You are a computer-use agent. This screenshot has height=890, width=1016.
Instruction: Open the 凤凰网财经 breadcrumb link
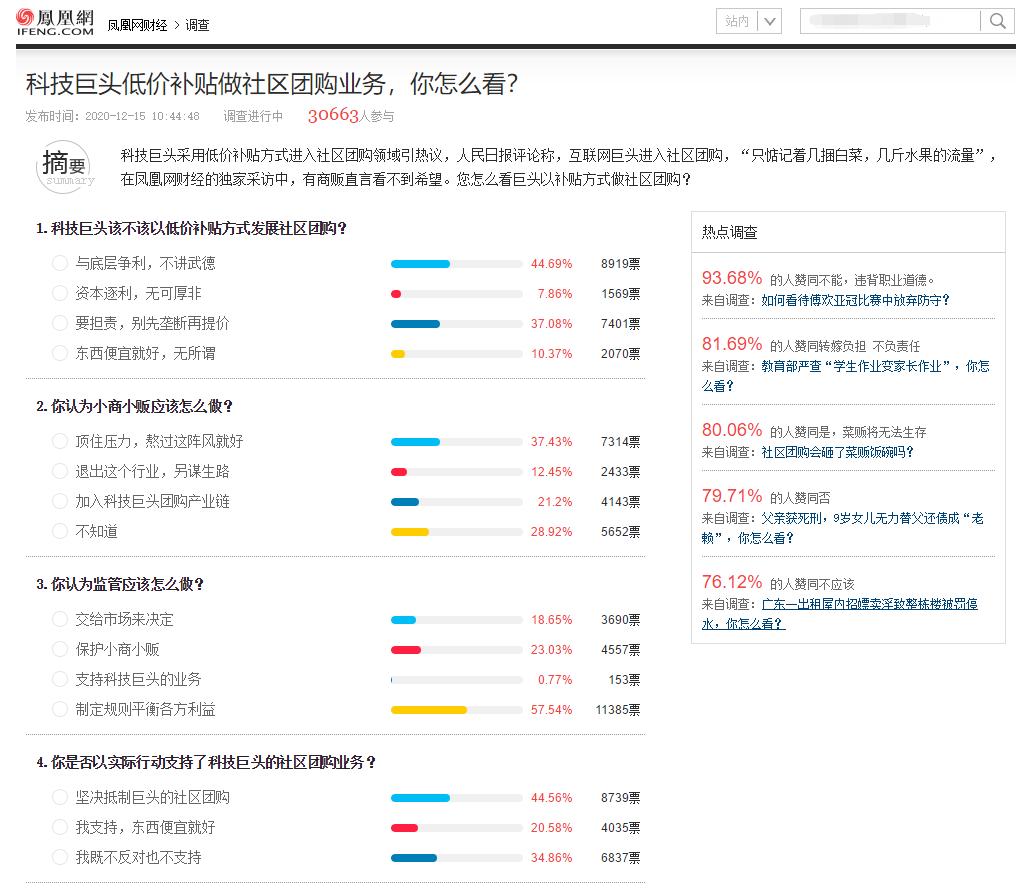[x=139, y=25]
